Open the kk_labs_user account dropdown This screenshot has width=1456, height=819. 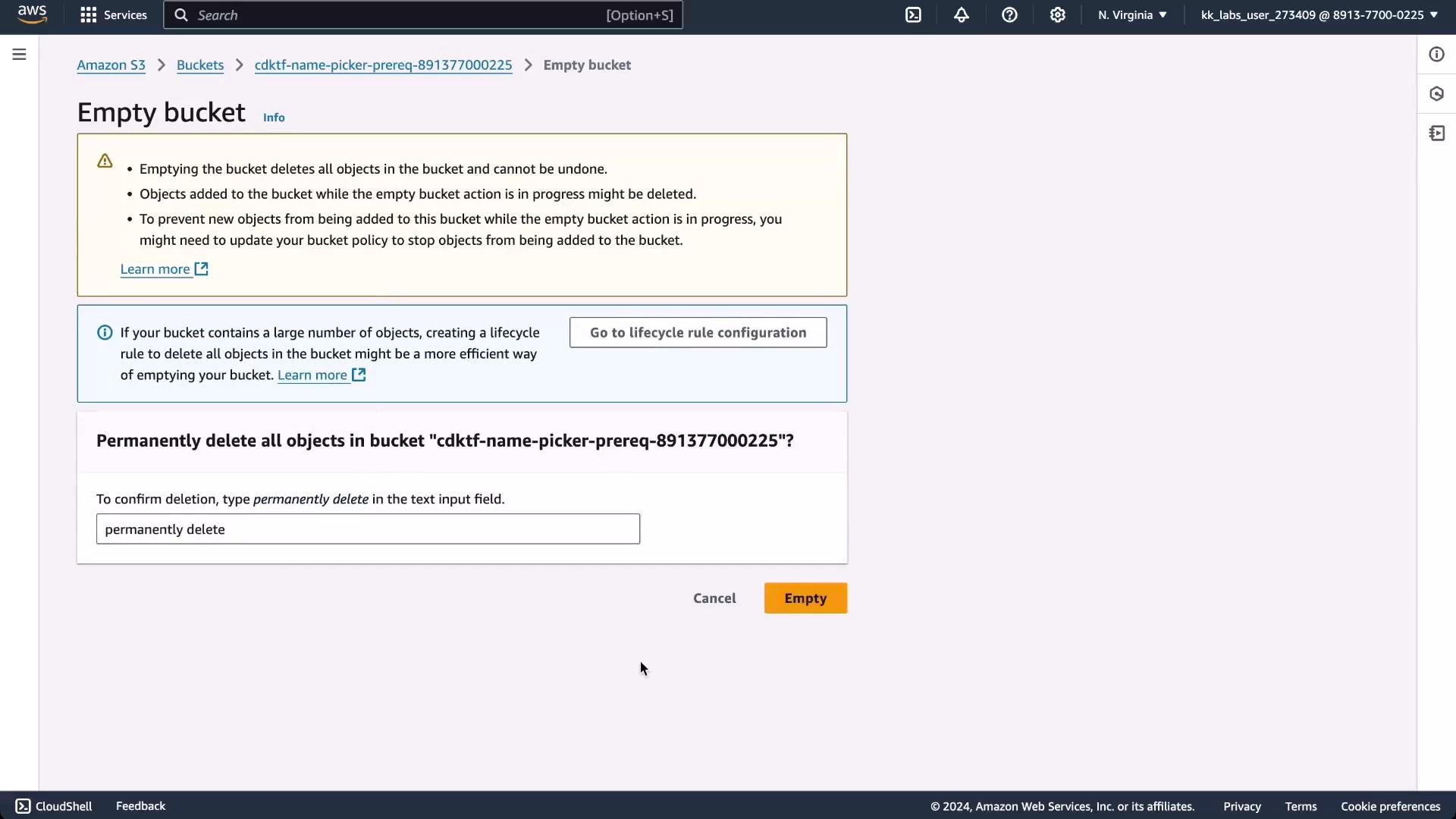(1319, 15)
